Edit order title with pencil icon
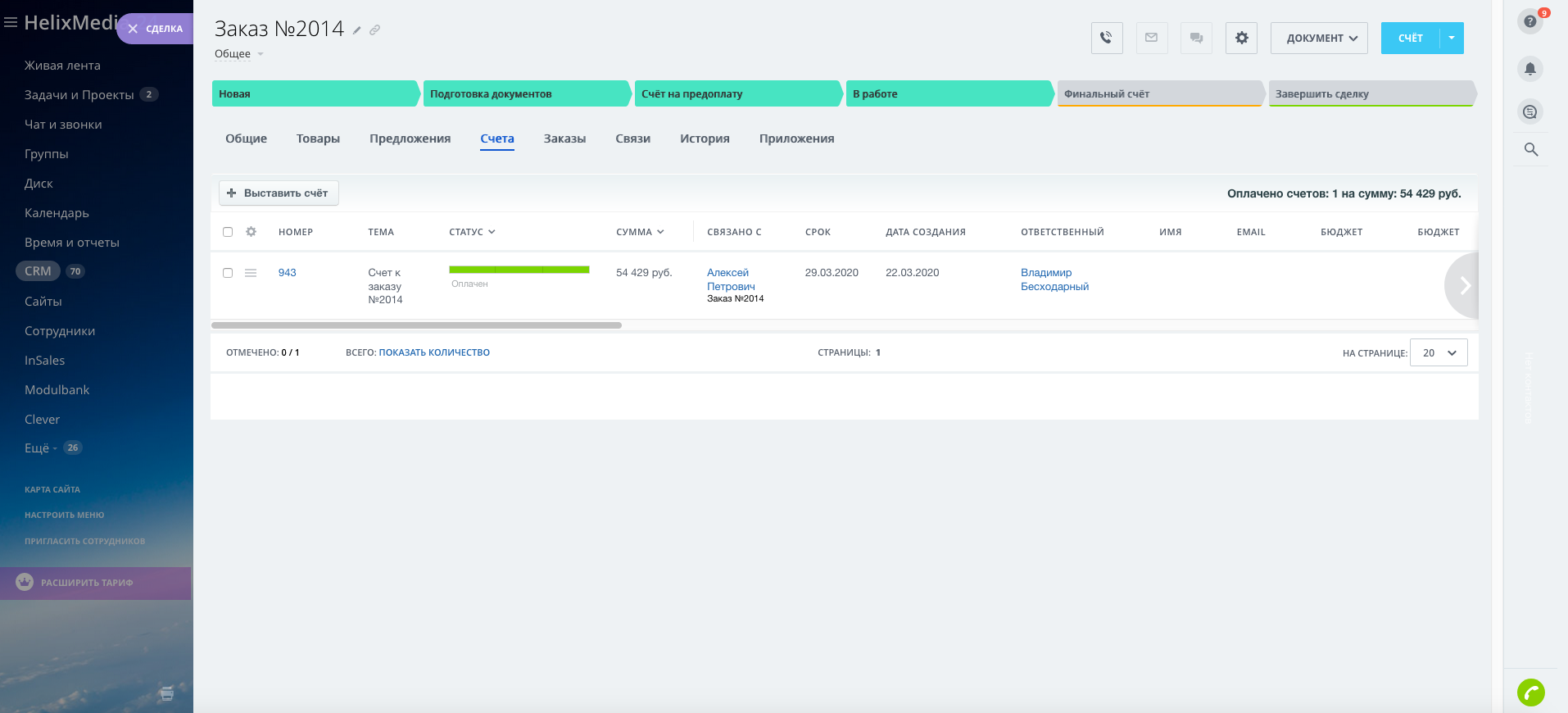This screenshot has width=1568, height=713. 357,30
